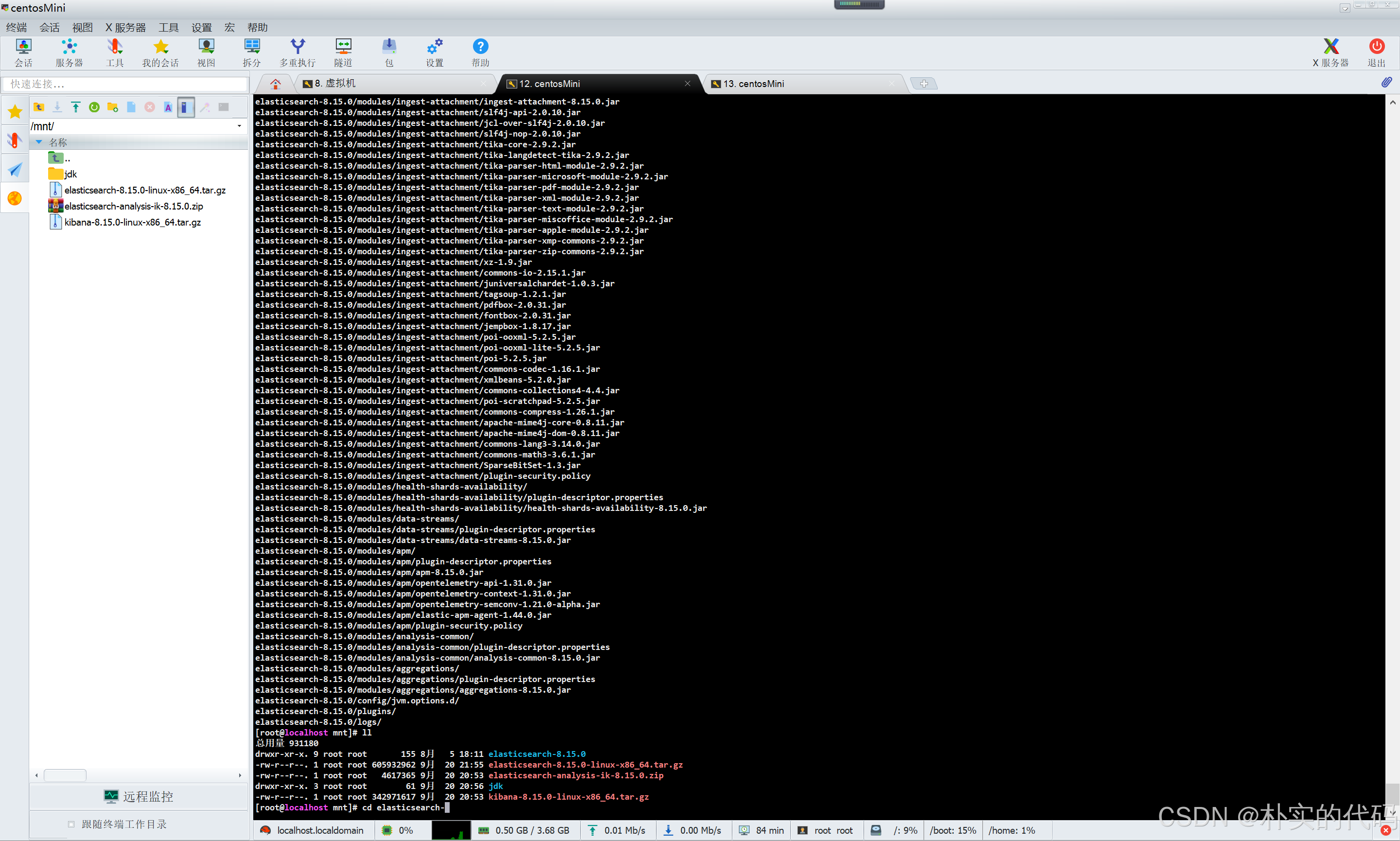
Task: Open a new tab with plus button
Action: [x=924, y=84]
